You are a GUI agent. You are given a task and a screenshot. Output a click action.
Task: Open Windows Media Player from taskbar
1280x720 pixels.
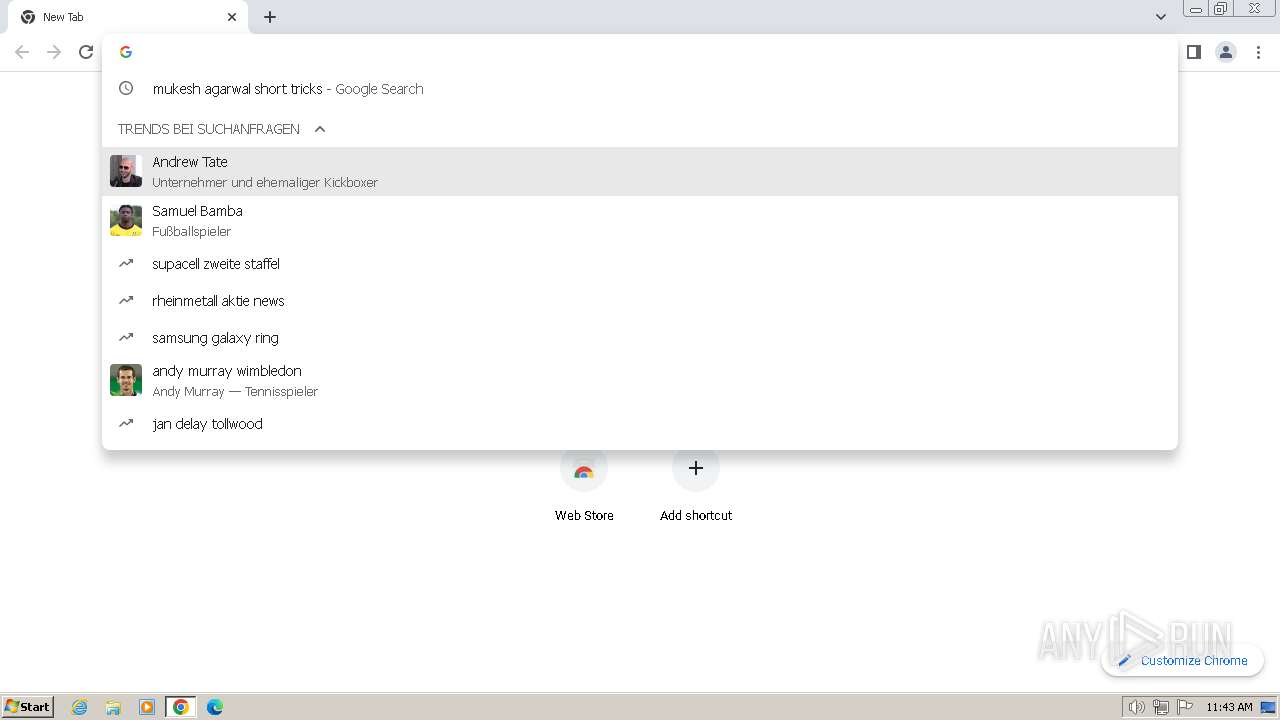[x=147, y=707]
